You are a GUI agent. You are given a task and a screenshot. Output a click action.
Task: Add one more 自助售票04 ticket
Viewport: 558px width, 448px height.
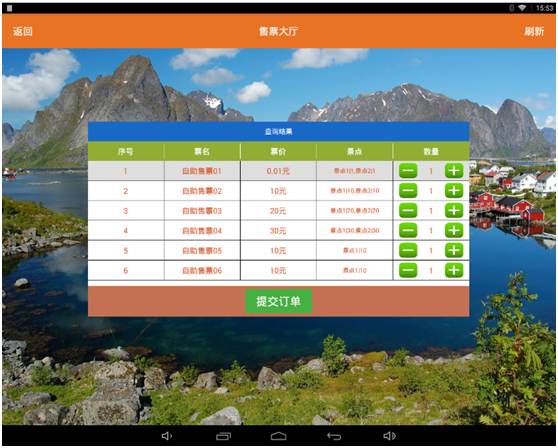click(454, 231)
